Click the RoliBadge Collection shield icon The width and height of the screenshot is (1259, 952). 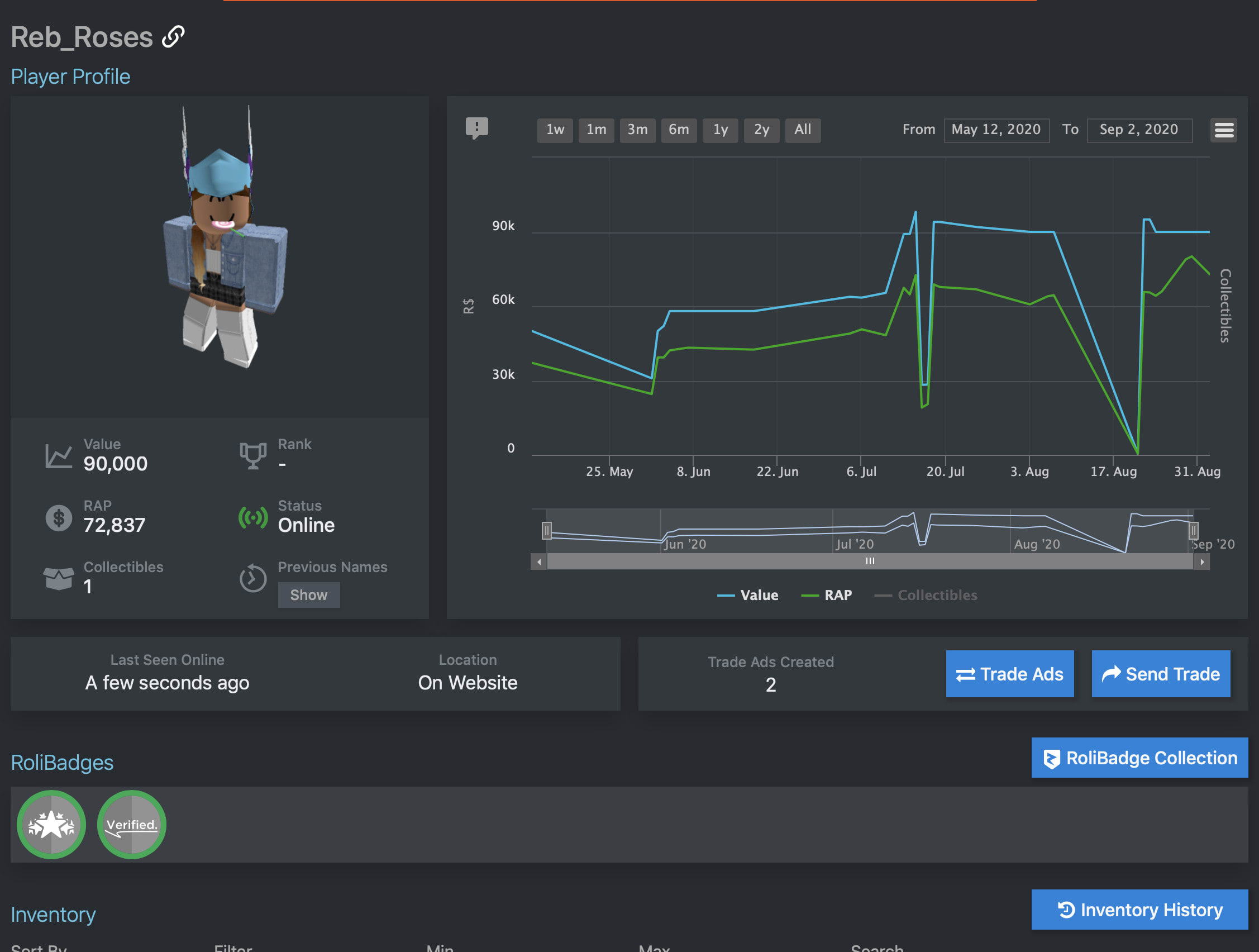click(1050, 758)
